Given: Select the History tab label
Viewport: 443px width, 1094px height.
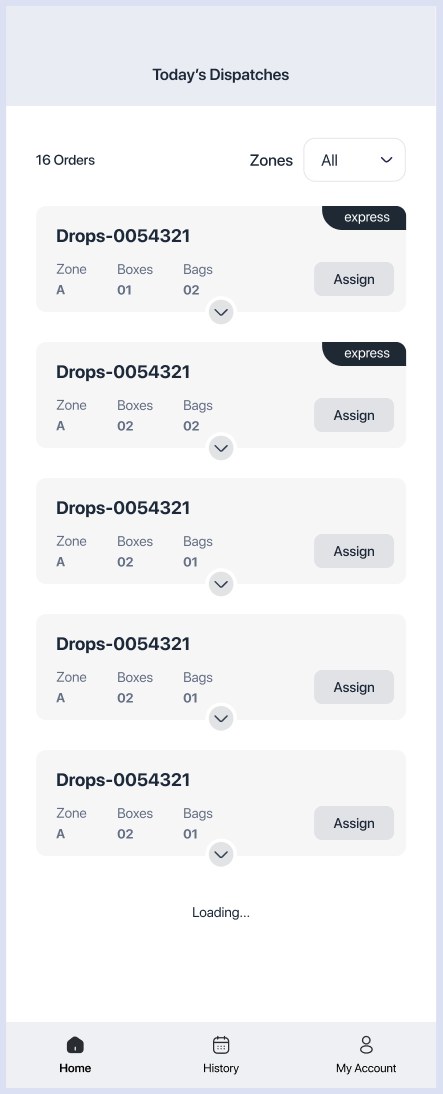Looking at the screenshot, I should tap(221, 1068).
